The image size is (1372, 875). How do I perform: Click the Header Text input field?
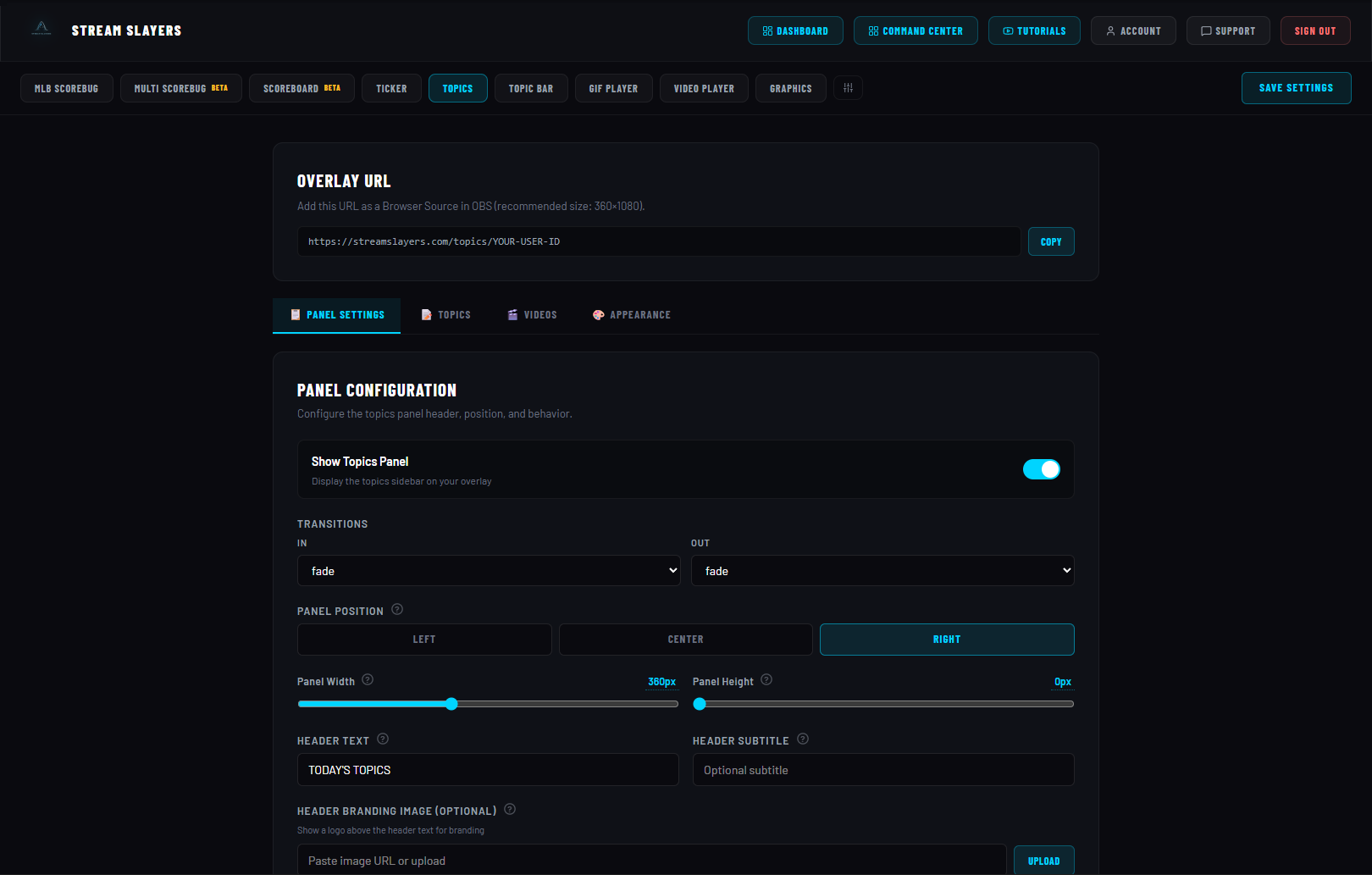[x=488, y=770]
